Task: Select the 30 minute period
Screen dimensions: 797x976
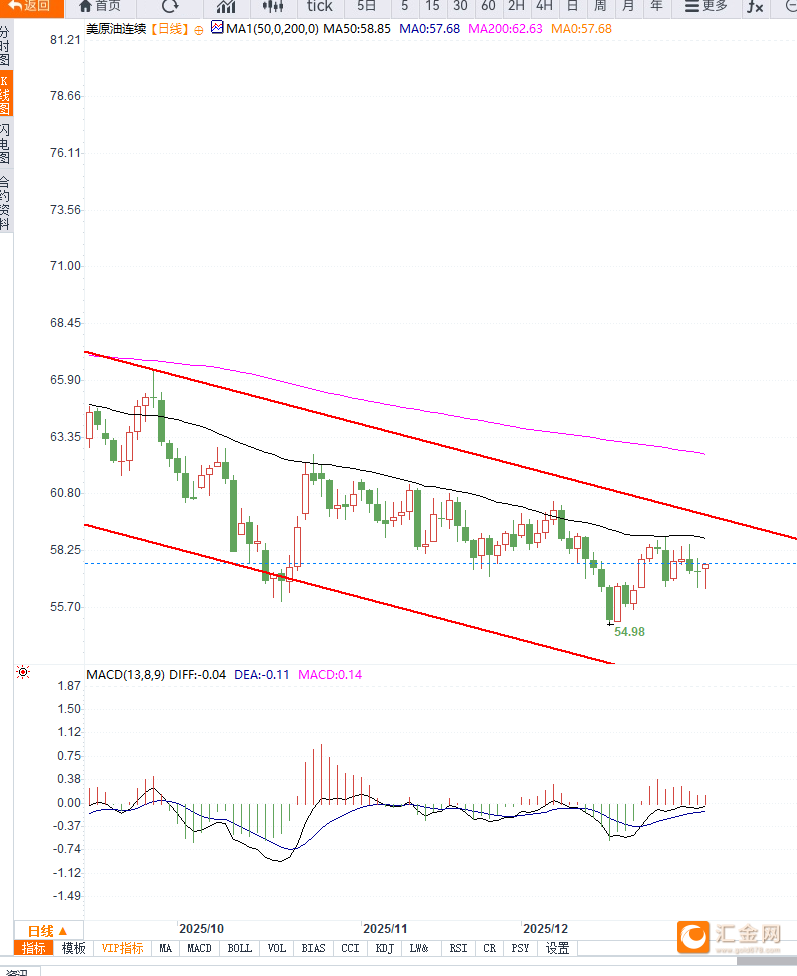Action: point(460,6)
